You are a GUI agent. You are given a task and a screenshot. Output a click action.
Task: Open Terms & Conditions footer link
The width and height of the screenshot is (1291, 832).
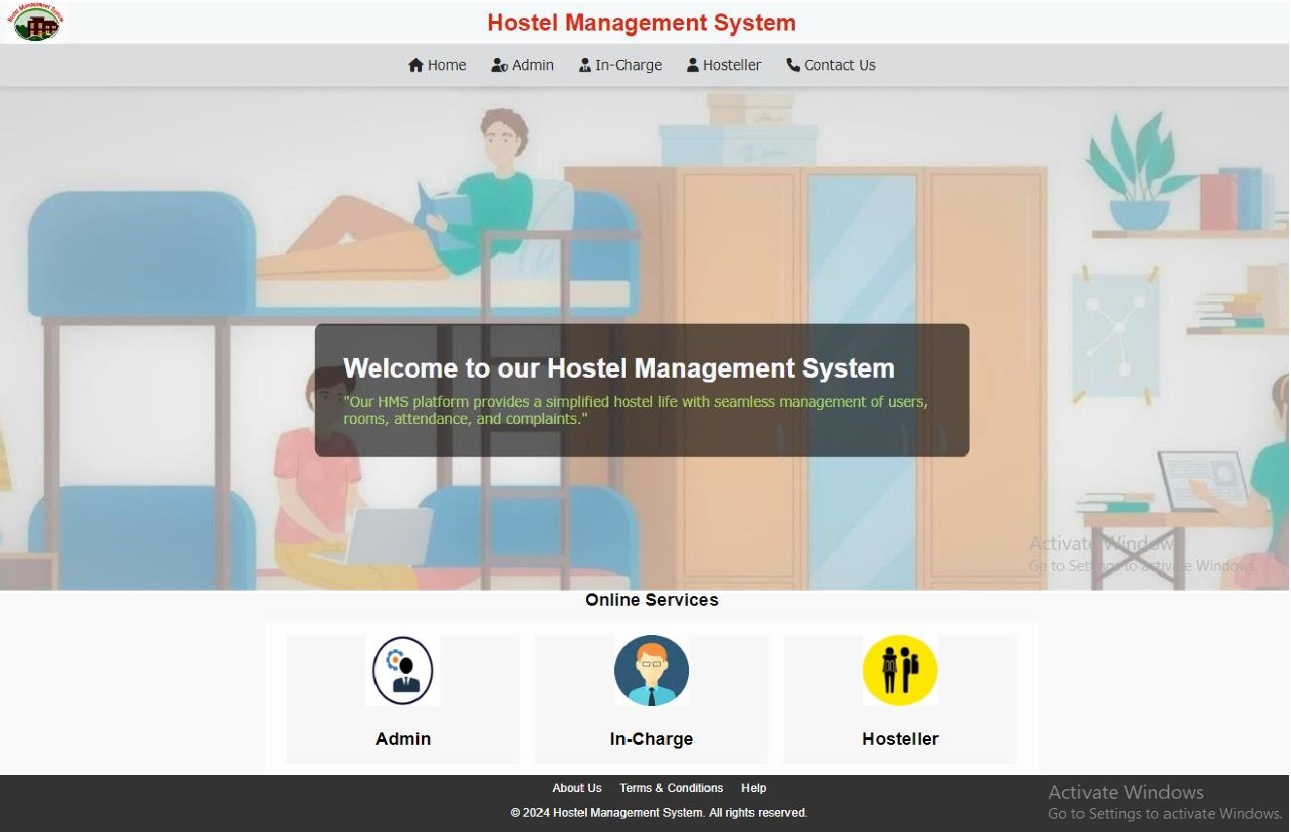pos(671,788)
